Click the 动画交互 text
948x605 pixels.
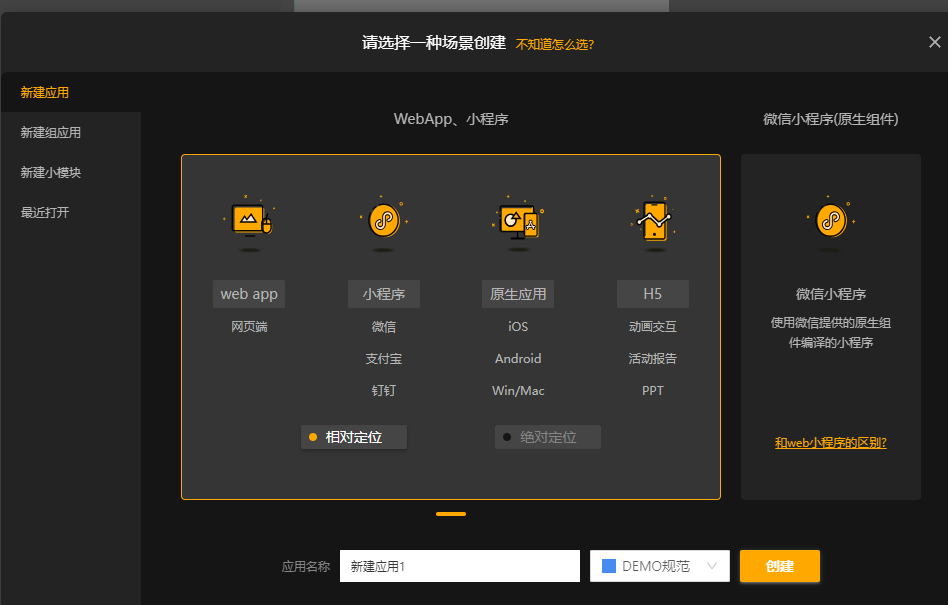653,327
